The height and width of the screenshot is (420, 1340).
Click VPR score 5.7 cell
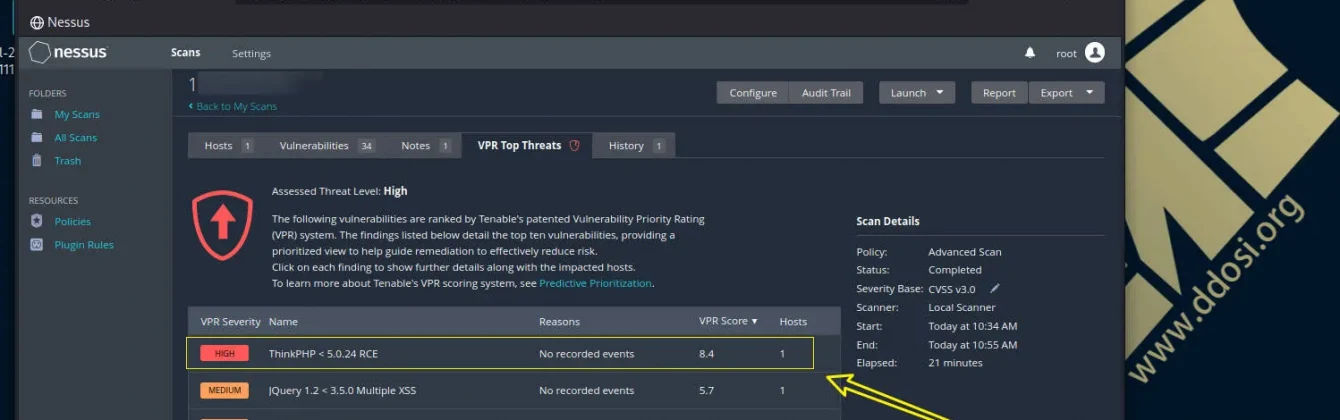pyautogui.click(x=706, y=390)
